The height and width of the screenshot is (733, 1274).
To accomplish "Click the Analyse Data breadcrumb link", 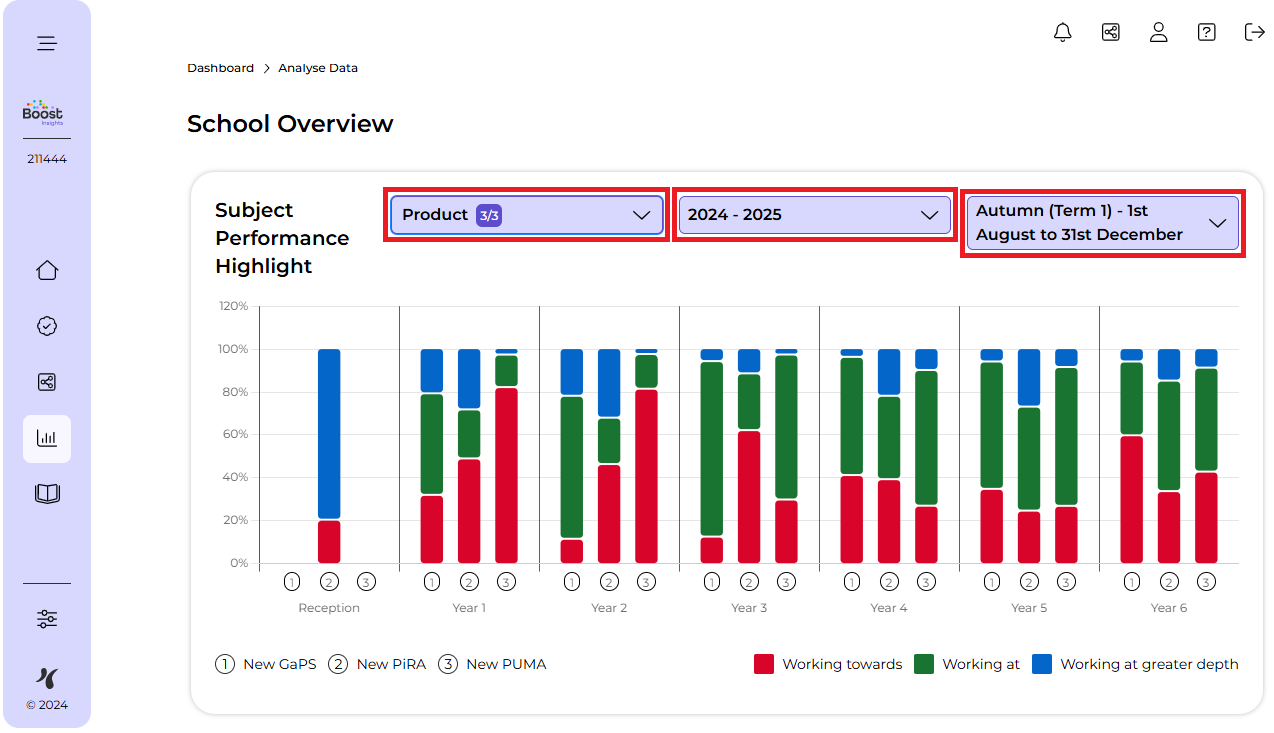I will click(x=318, y=67).
